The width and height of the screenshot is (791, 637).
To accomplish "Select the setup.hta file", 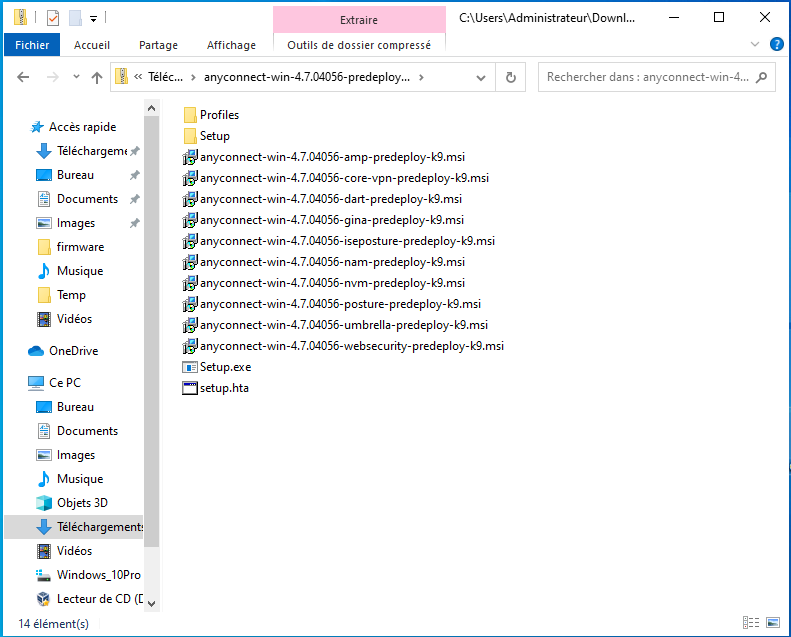I will (224, 388).
